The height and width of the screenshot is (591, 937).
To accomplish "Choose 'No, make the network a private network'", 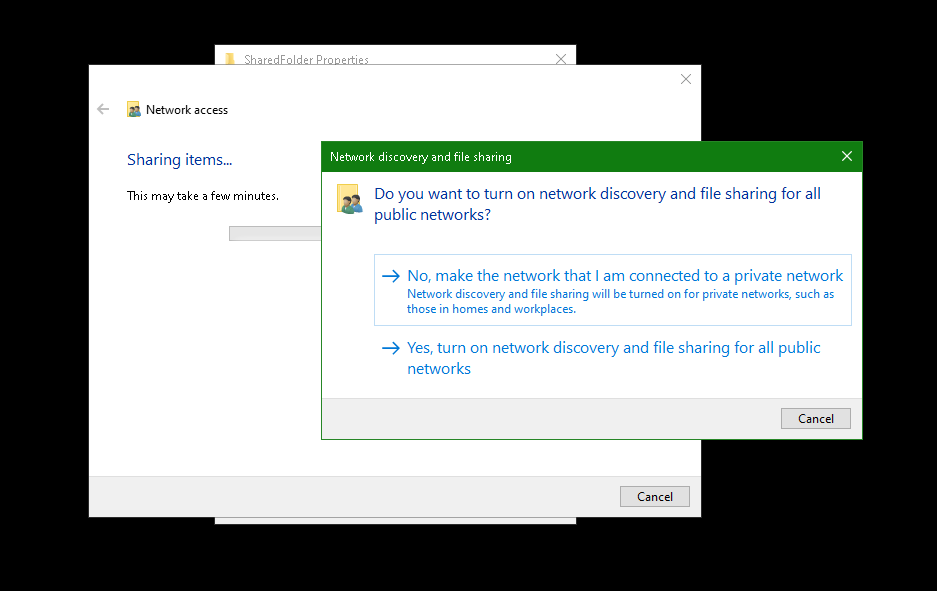I will click(625, 276).
